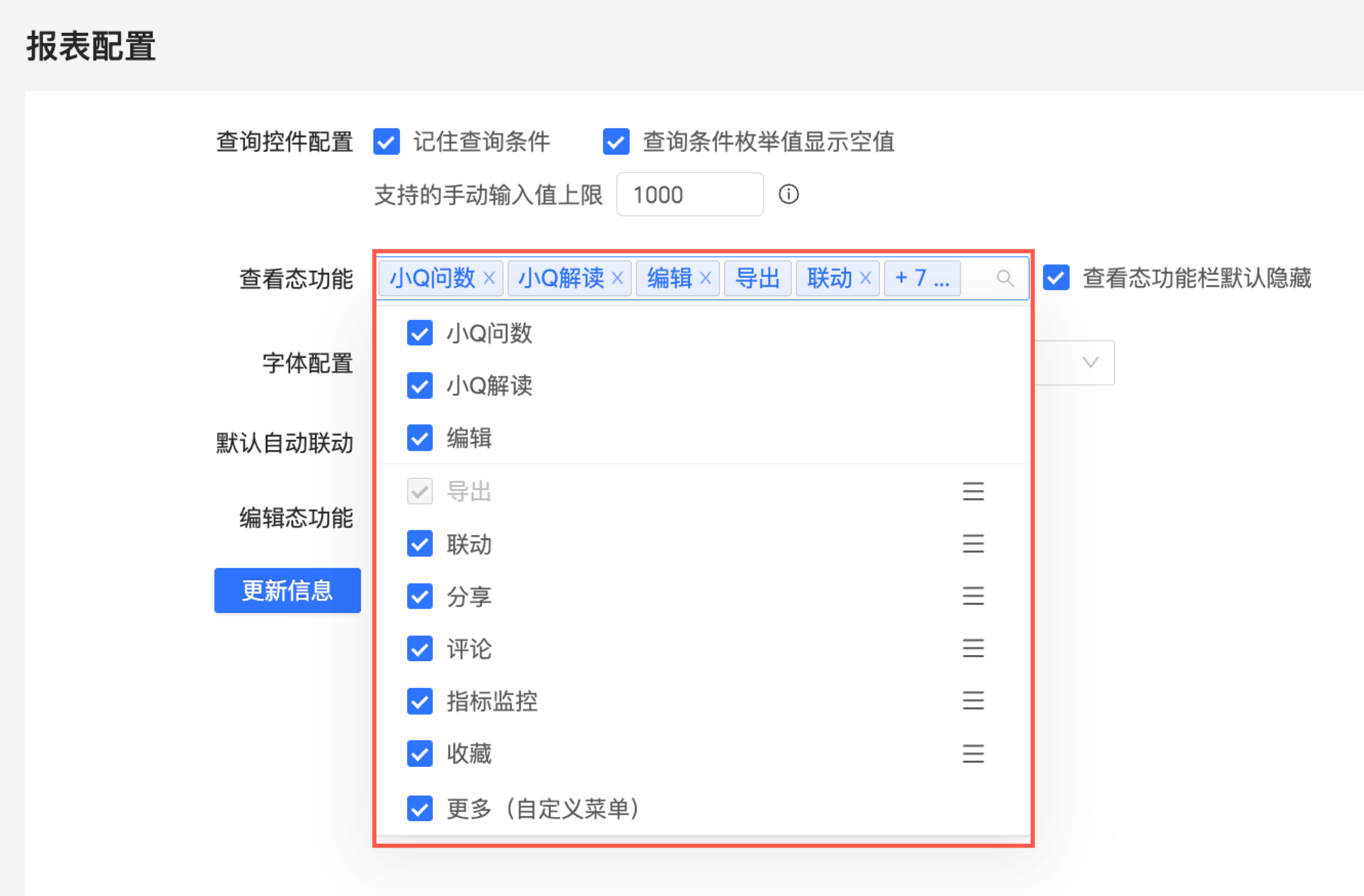Click the 更新信息 button
This screenshot has width=1364, height=896.
287,590
